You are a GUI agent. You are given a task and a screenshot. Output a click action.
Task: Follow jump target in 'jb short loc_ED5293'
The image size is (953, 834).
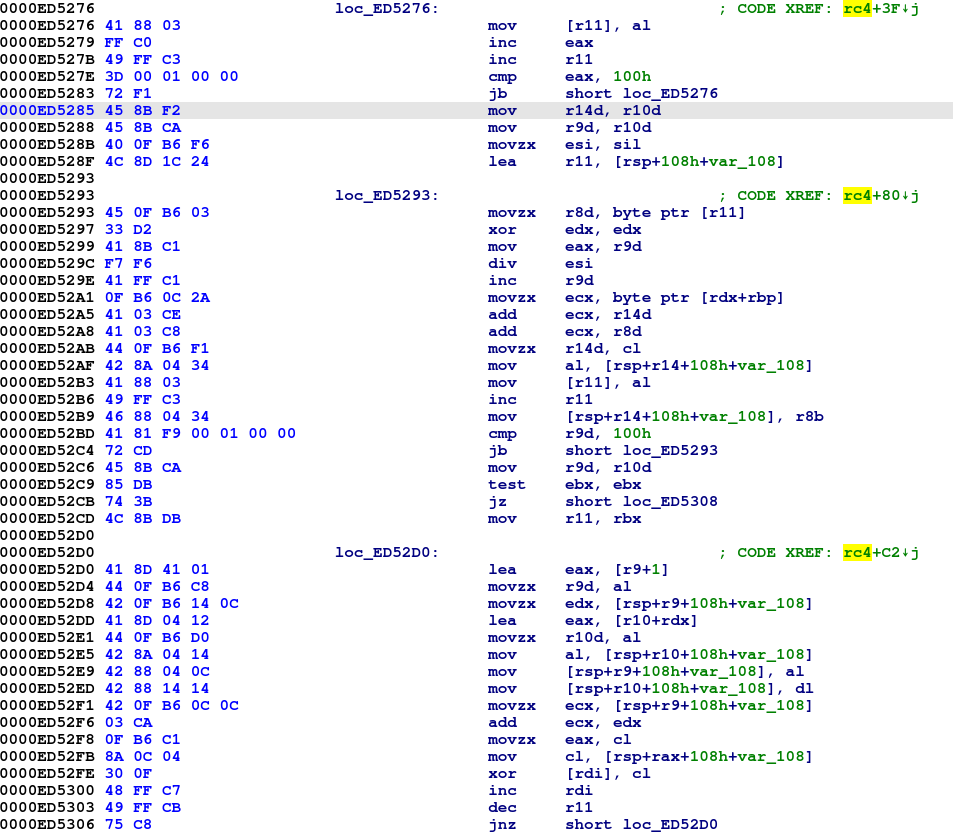(x=670, y=450)
